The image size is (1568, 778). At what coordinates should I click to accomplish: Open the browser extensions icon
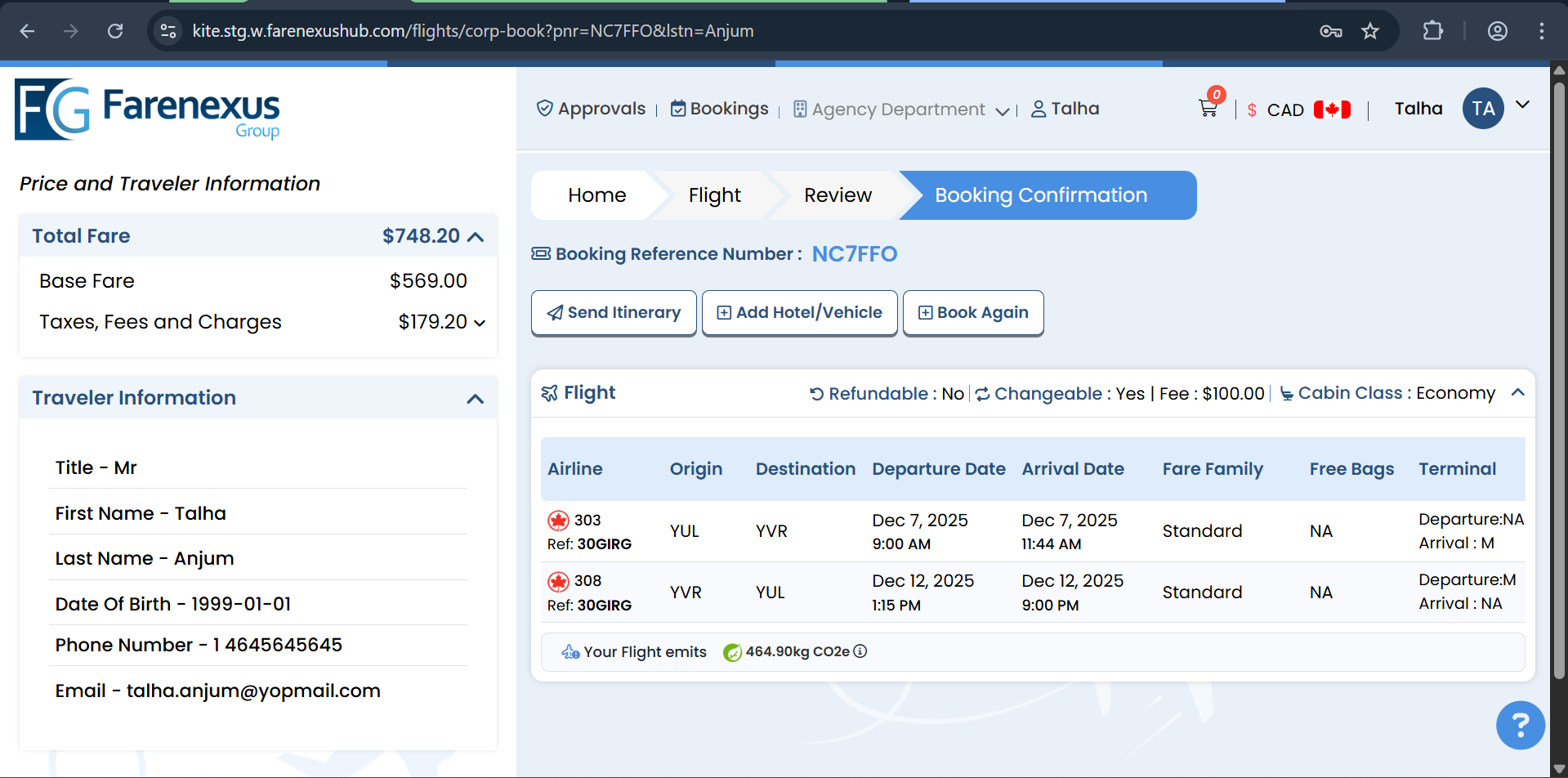[1432, 31]
